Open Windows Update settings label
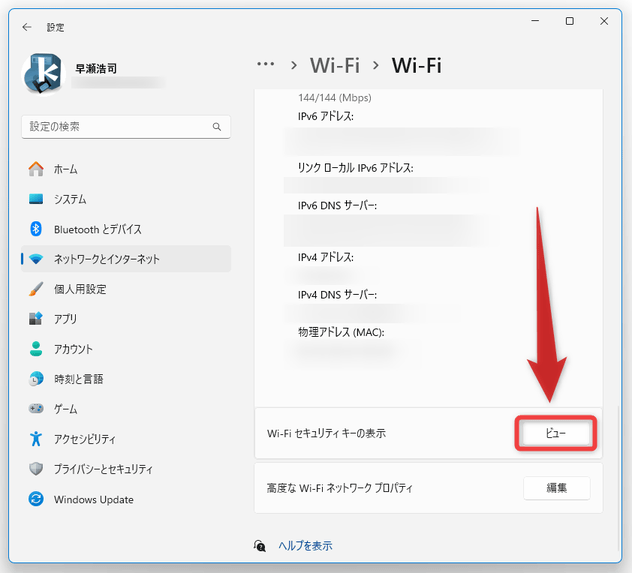 click(x=94, y=500)
